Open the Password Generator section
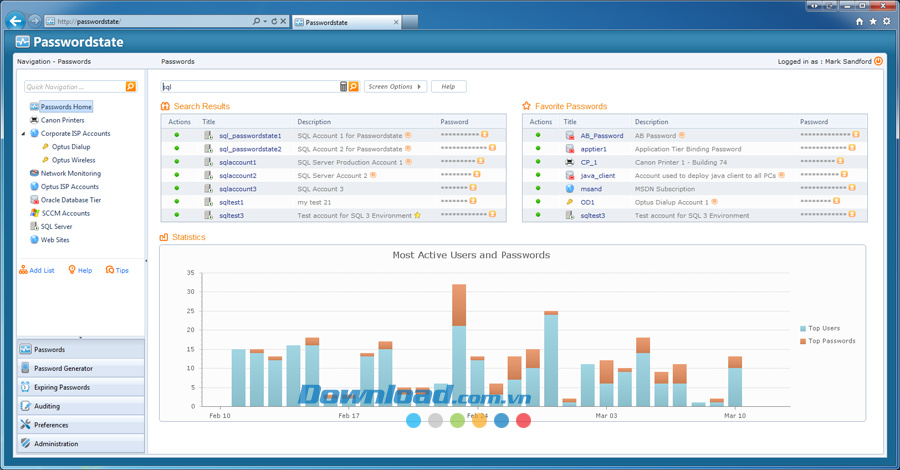This screenshot has width=900, height=470. tap(63, 368)
